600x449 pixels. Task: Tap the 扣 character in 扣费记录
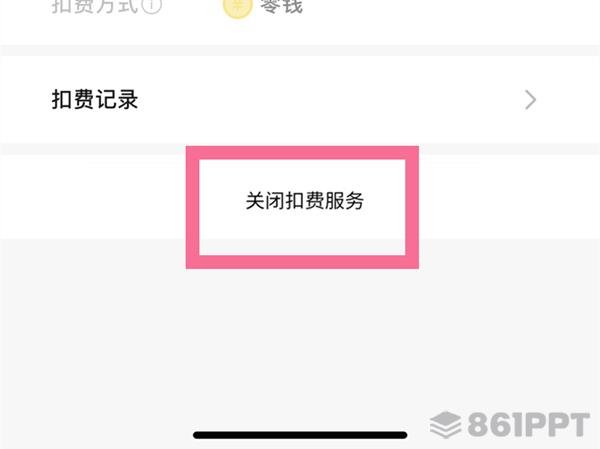point(62,100)
